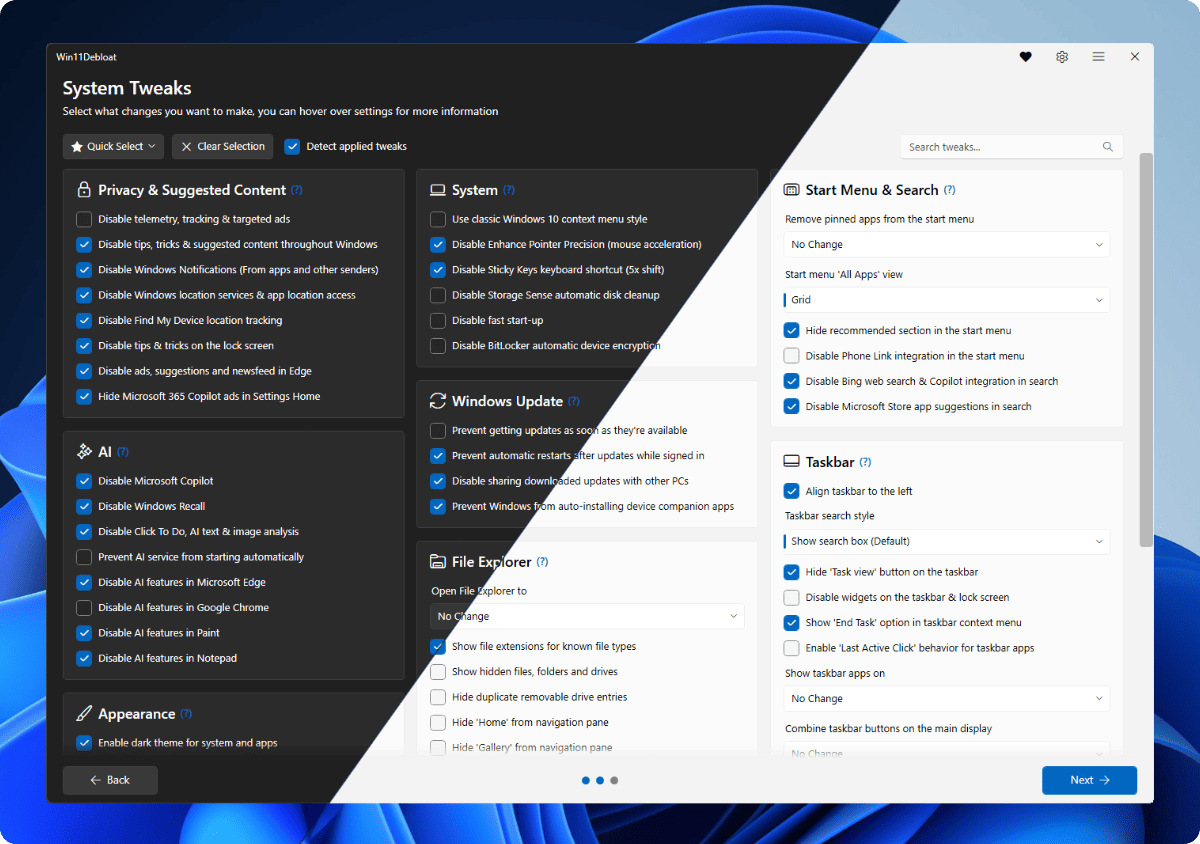Image resolution: width=1200 pixels, height=844 pixels.
Task: Check Show hidden files, folders and drives
Action: (438, 672)
